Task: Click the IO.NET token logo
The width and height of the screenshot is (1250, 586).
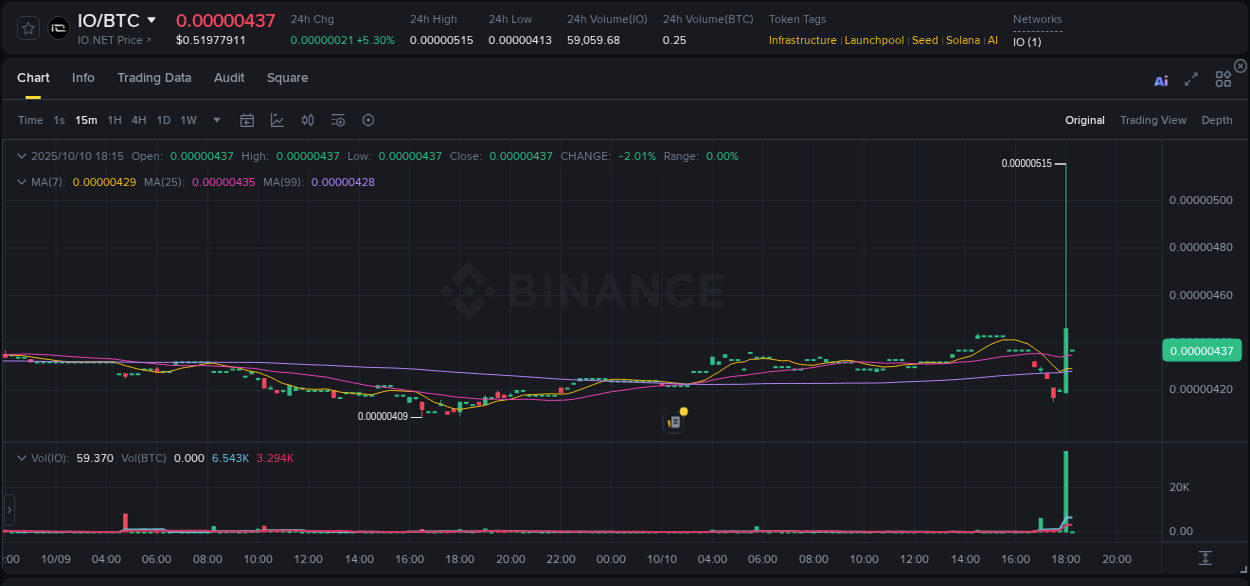Action: [58, 28]
